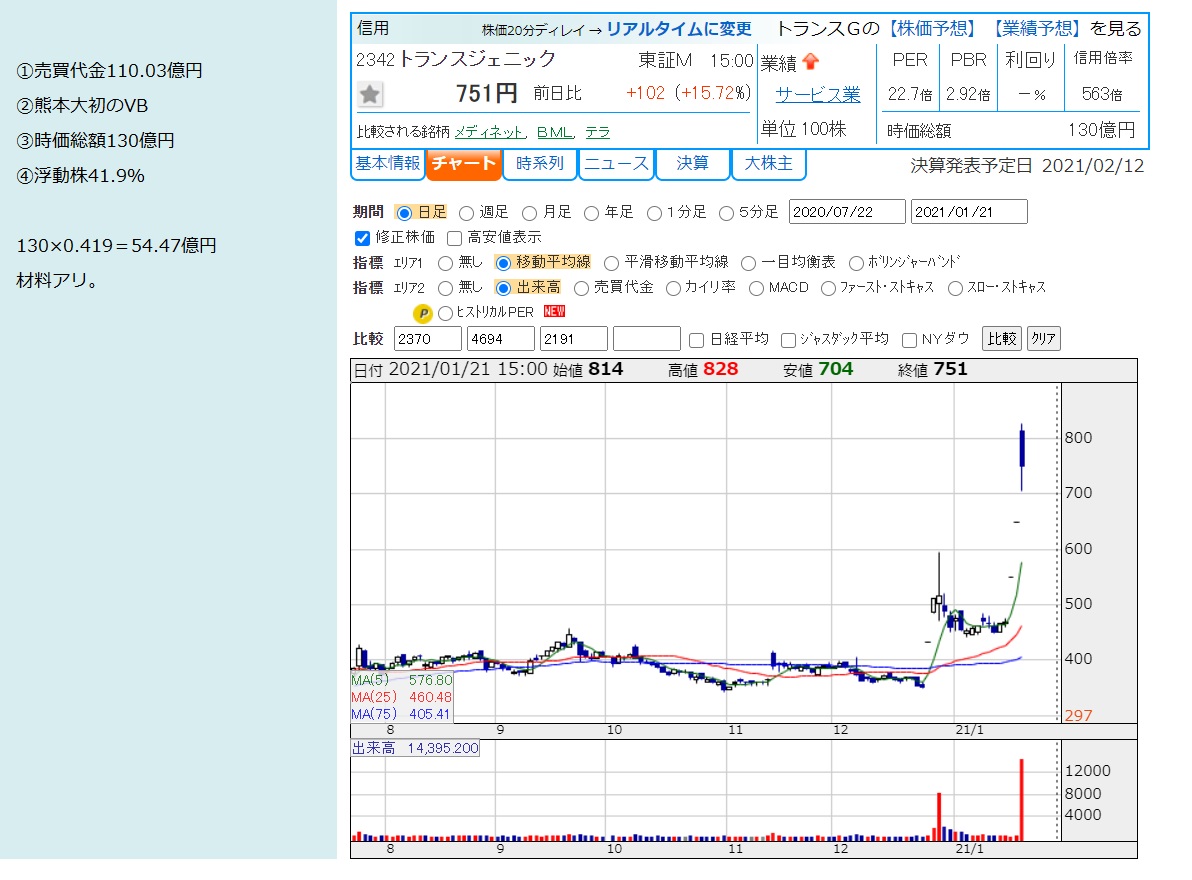Viewport: 1192px width, 880px height.
Task: Check the ジャスダック平均 comparison box
Action: coord(788,340)
